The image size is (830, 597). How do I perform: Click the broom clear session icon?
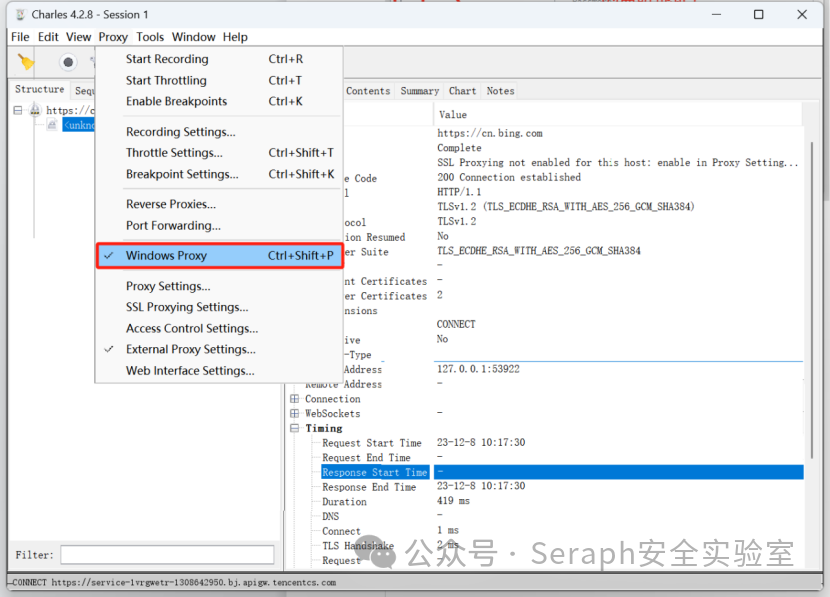25,62
